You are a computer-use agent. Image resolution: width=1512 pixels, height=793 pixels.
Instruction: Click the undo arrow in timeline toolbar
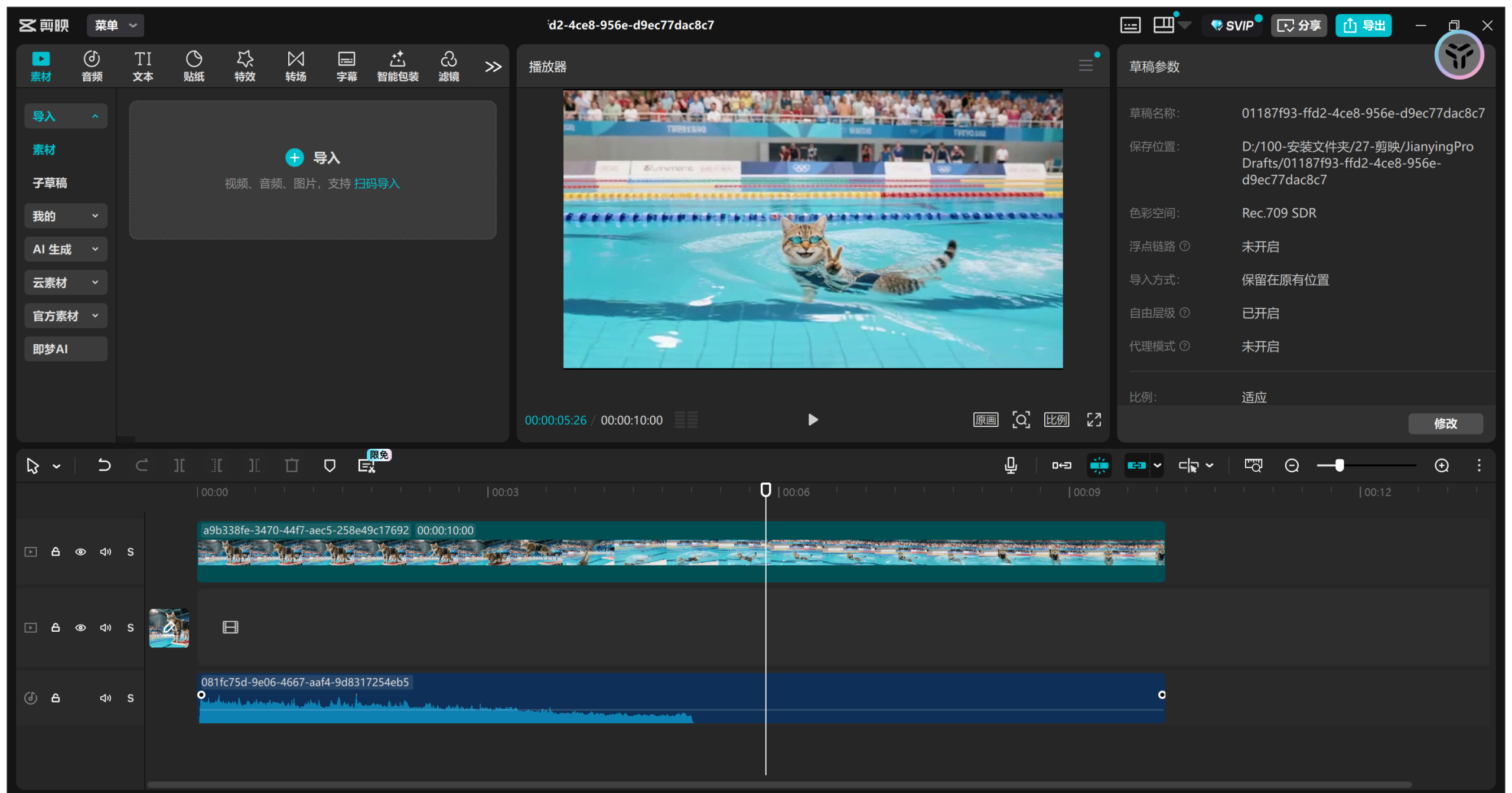pyautogui.click(x=104, y=465)
